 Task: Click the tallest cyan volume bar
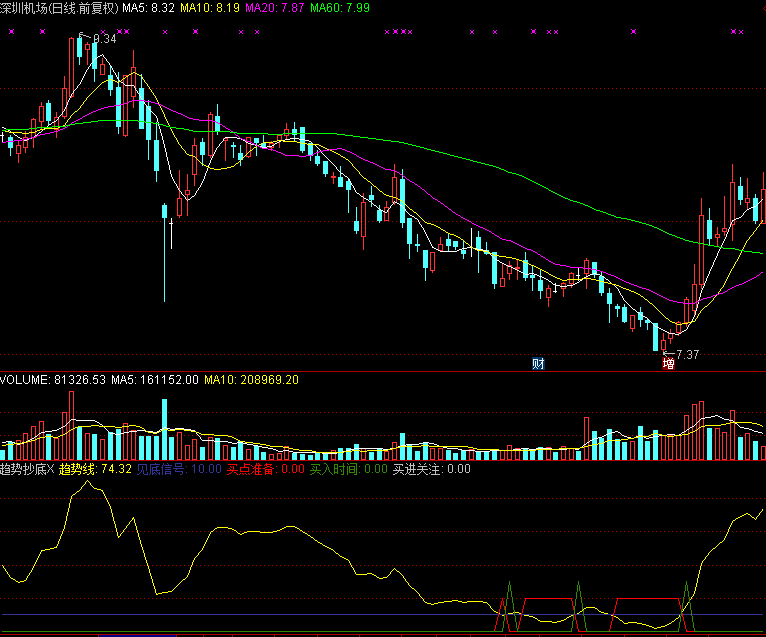pos(165,429)
